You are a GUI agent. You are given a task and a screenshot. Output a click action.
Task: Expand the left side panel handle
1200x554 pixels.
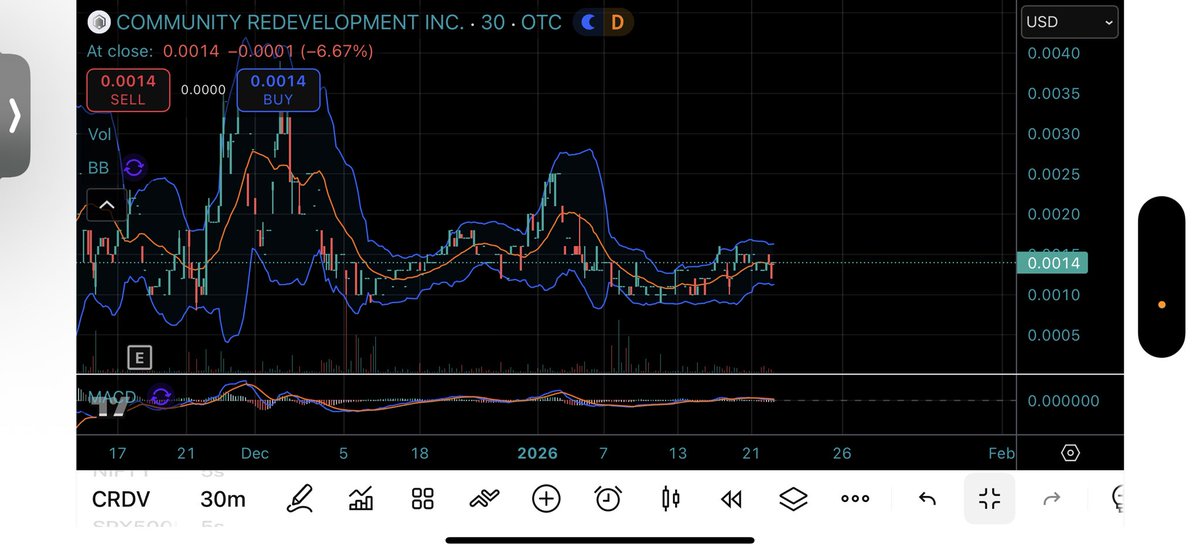pyautogui.click(x=15, y=116)
